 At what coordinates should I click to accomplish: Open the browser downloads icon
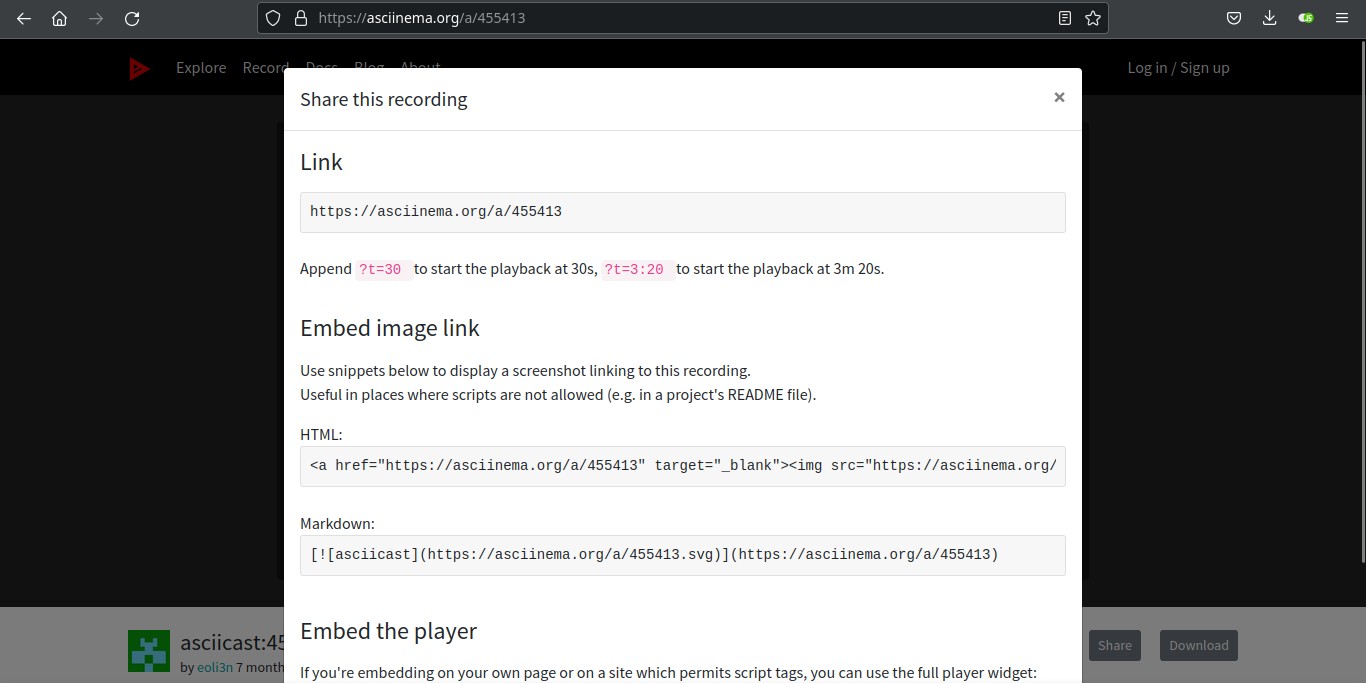1270,18
